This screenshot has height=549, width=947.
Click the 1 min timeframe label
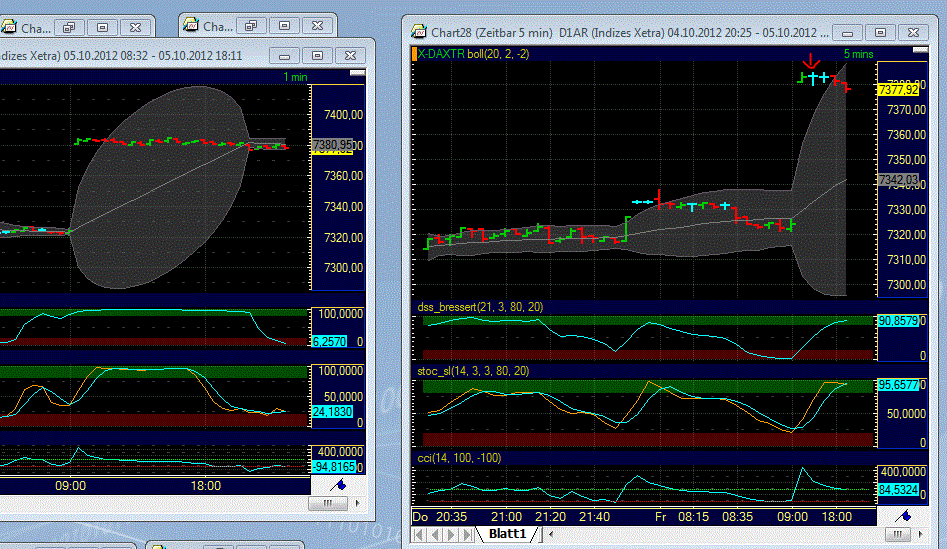(295, 77)
